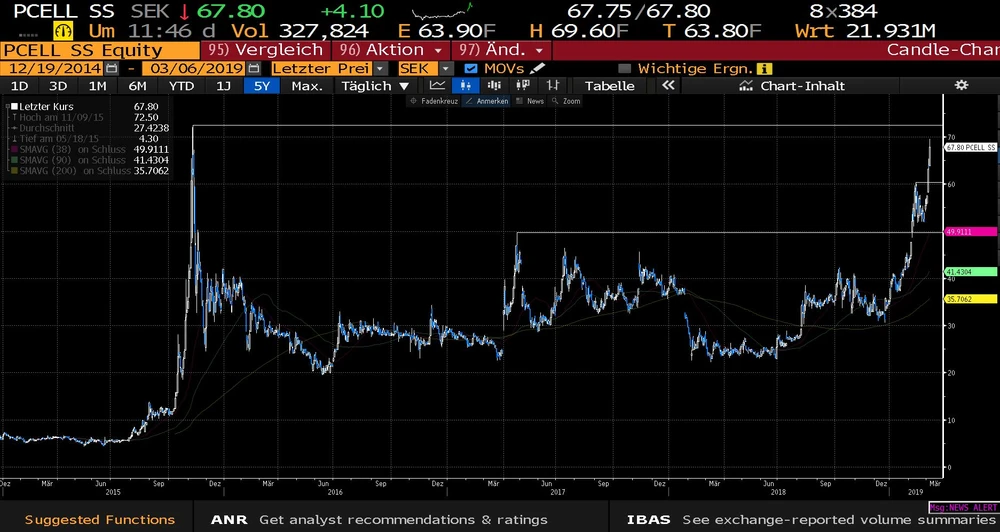Click the Wichtige Ergn. info icon
Image resolution: width=1000 pixels, height=532 pixels.
(x=764, y=68)
